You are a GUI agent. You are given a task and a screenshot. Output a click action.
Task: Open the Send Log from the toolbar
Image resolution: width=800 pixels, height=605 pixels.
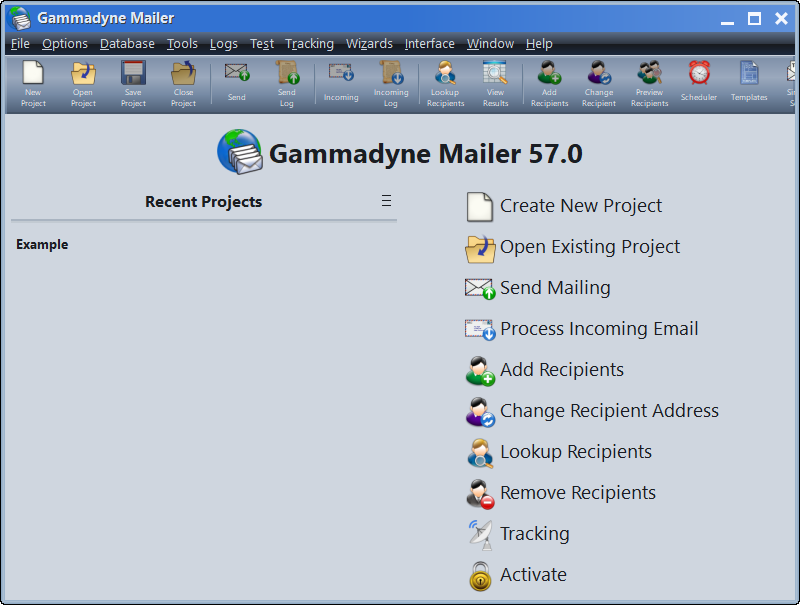tap(287, 84)
